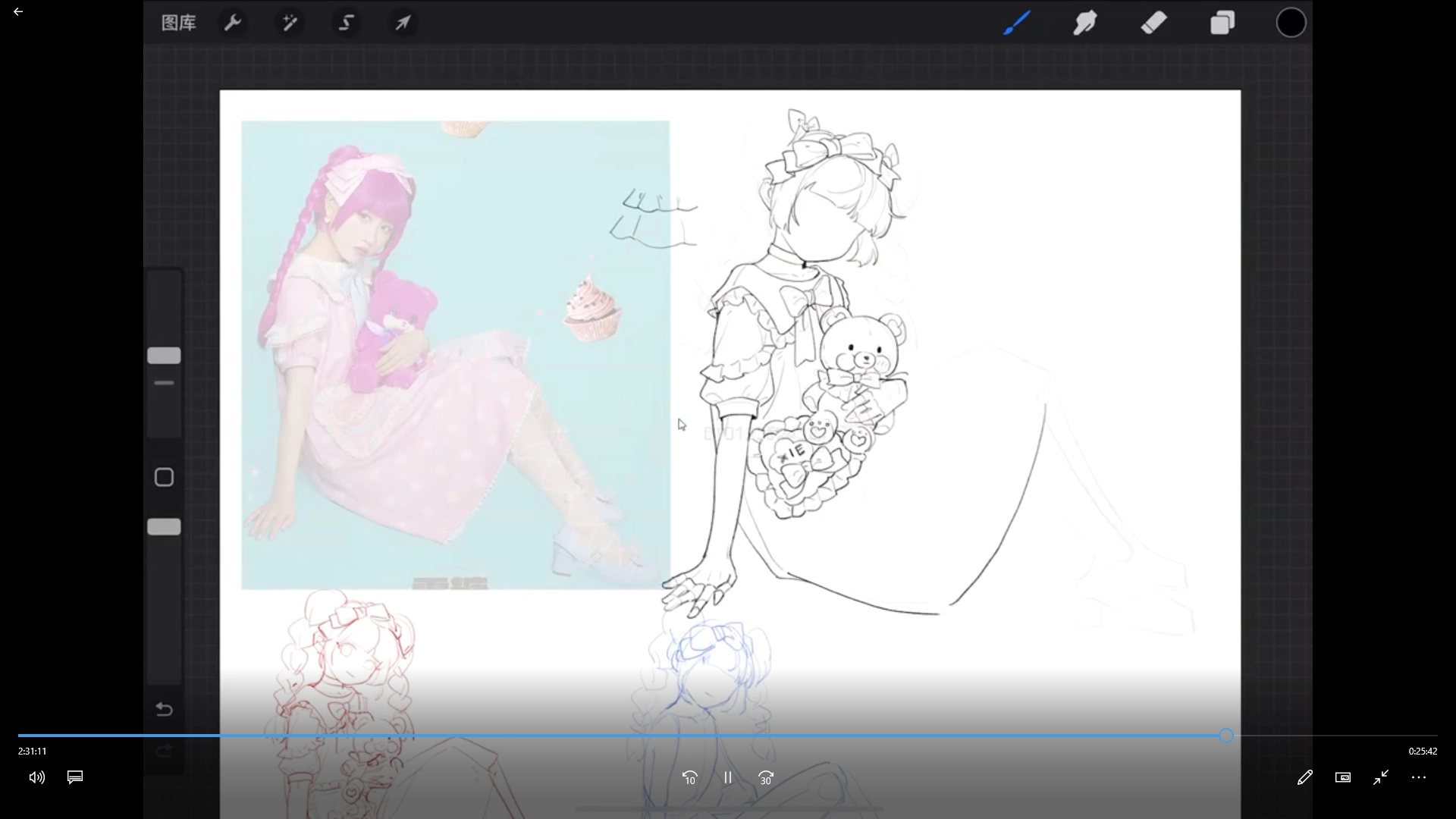Screen dimensions: 1456x819
Task: Toggle closed captions/subtitles
Action: 75,777
